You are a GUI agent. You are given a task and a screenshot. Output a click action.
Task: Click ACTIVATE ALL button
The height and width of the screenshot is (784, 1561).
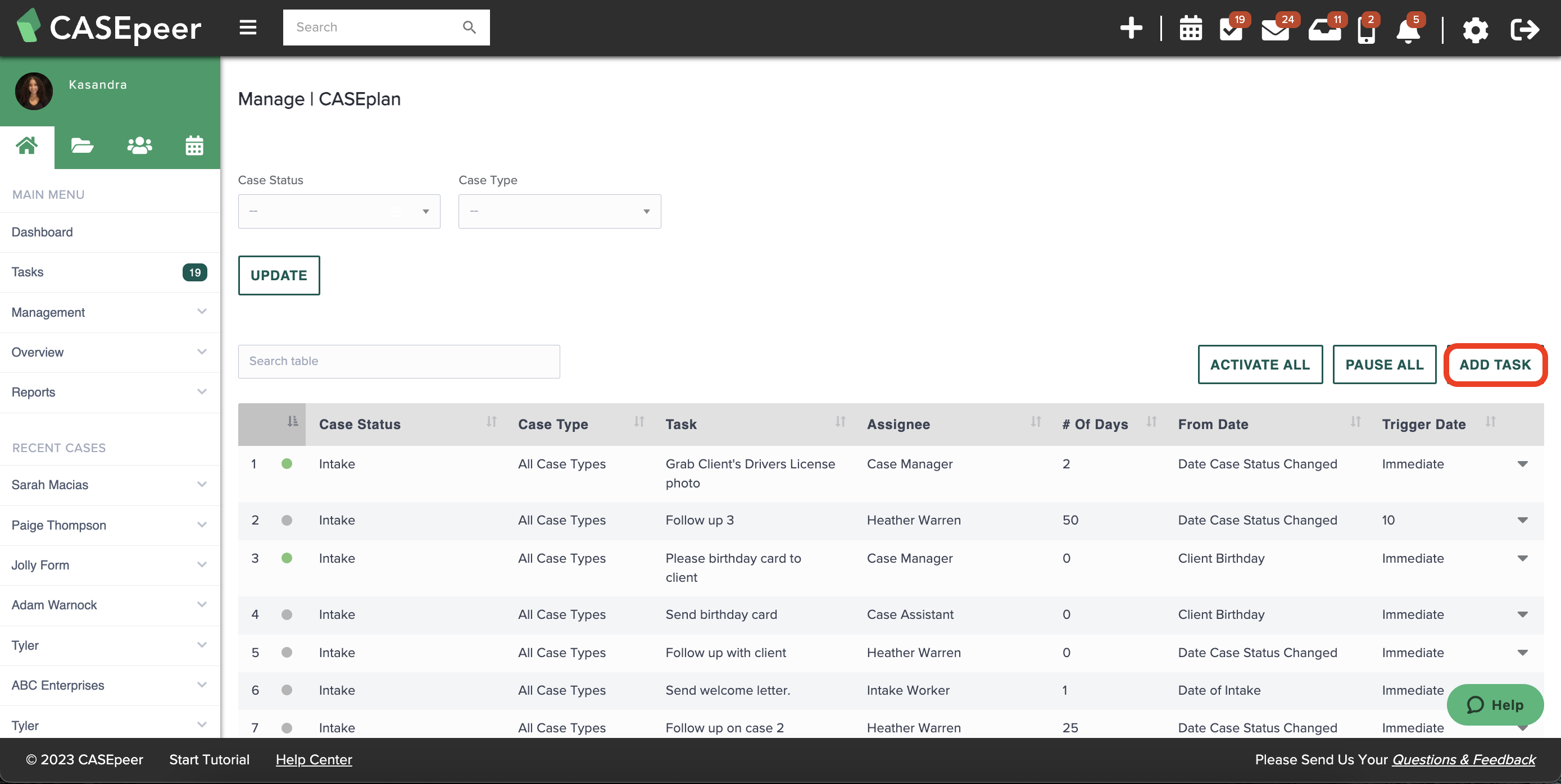point(1260,364)
